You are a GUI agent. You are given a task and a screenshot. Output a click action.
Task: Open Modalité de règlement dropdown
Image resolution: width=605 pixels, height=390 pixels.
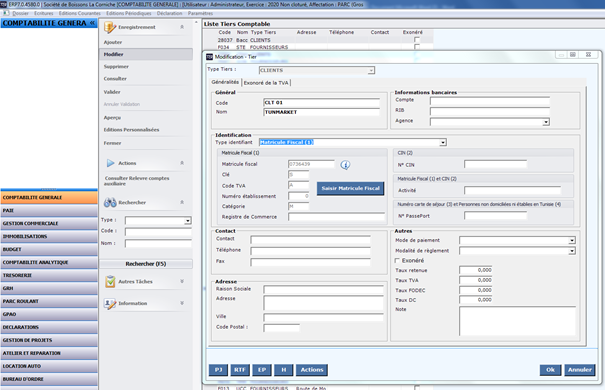pos(572,251)
